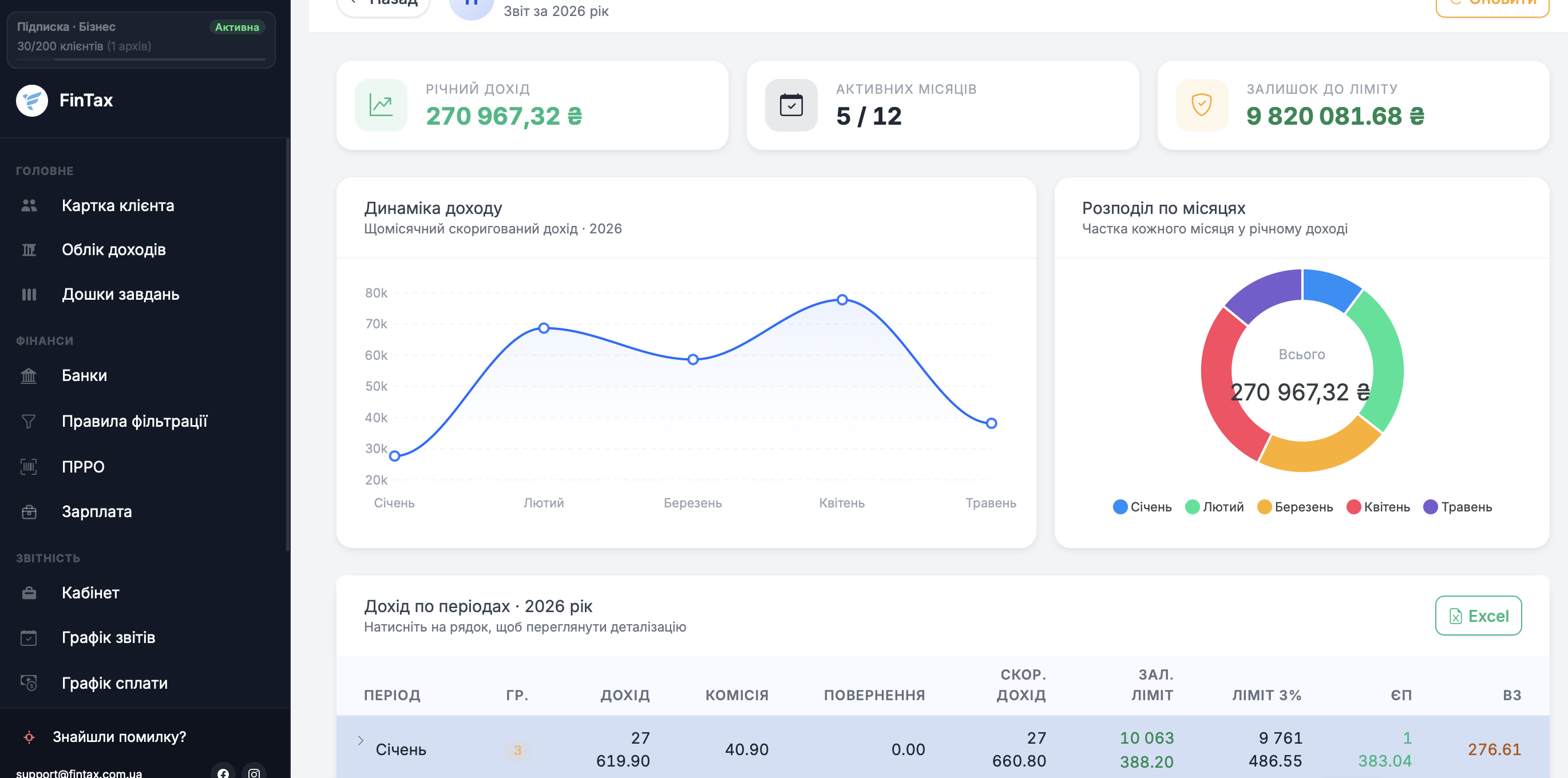Click the subscription clients progress bar
The width and height of the screenshot is (1568, 778).
pos(141,59)
